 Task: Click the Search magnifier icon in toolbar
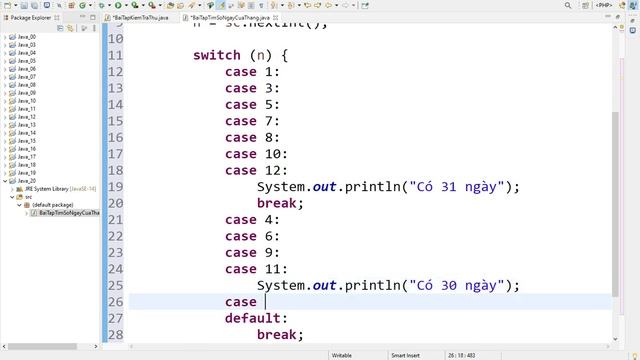point(568,5)
